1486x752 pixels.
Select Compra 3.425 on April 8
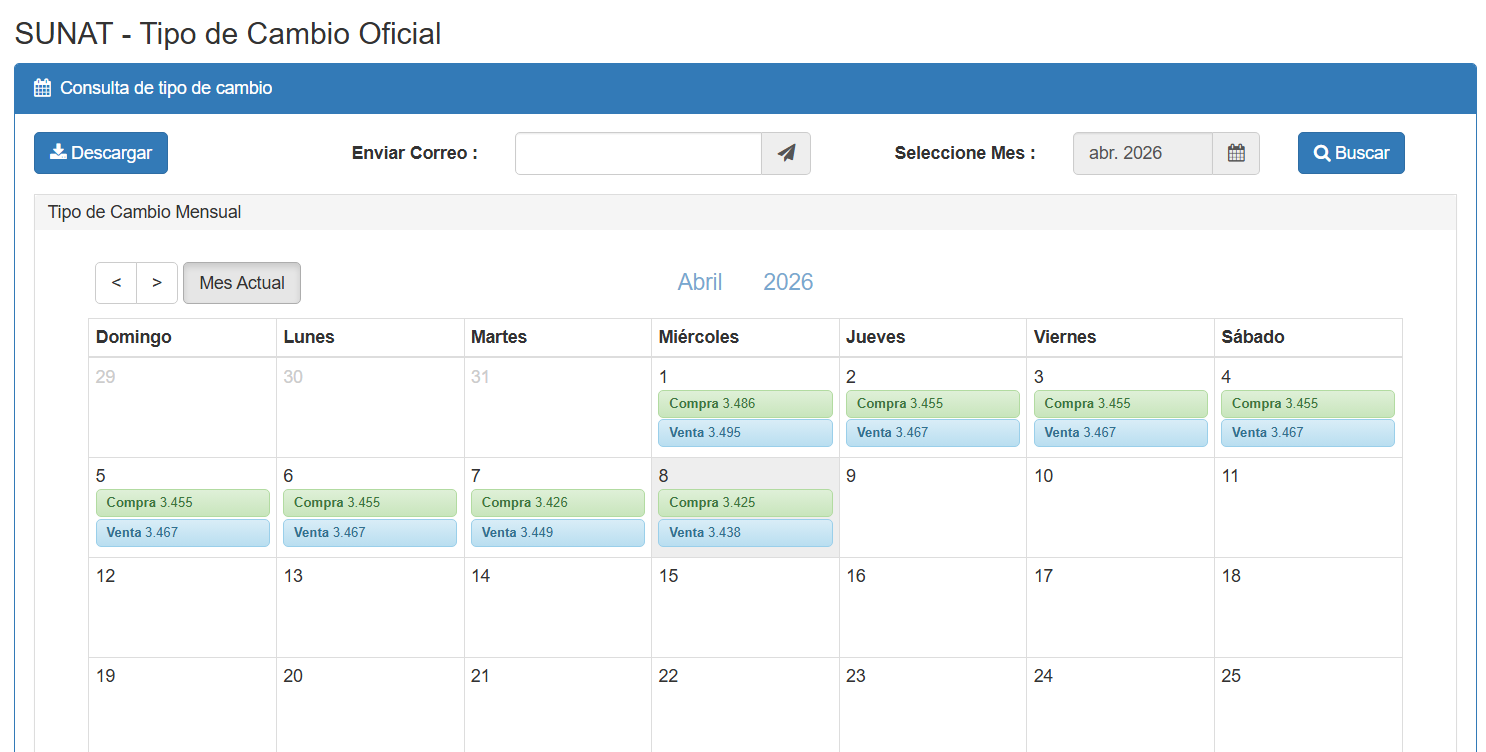click(745, 503)
